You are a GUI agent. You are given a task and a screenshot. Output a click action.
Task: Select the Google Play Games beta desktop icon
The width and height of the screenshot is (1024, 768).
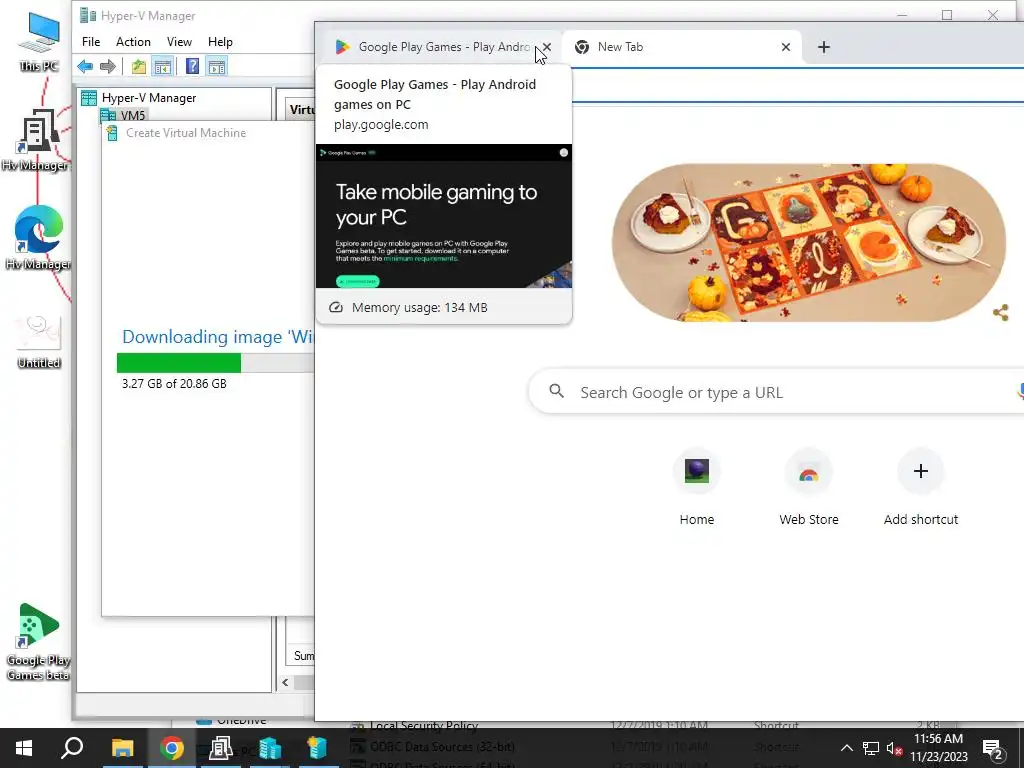(39, 642)
